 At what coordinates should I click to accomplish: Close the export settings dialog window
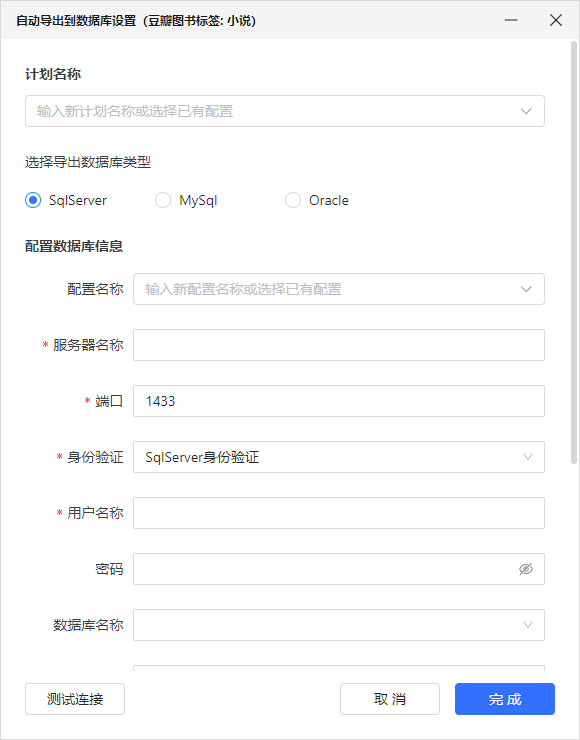(556, 20)
